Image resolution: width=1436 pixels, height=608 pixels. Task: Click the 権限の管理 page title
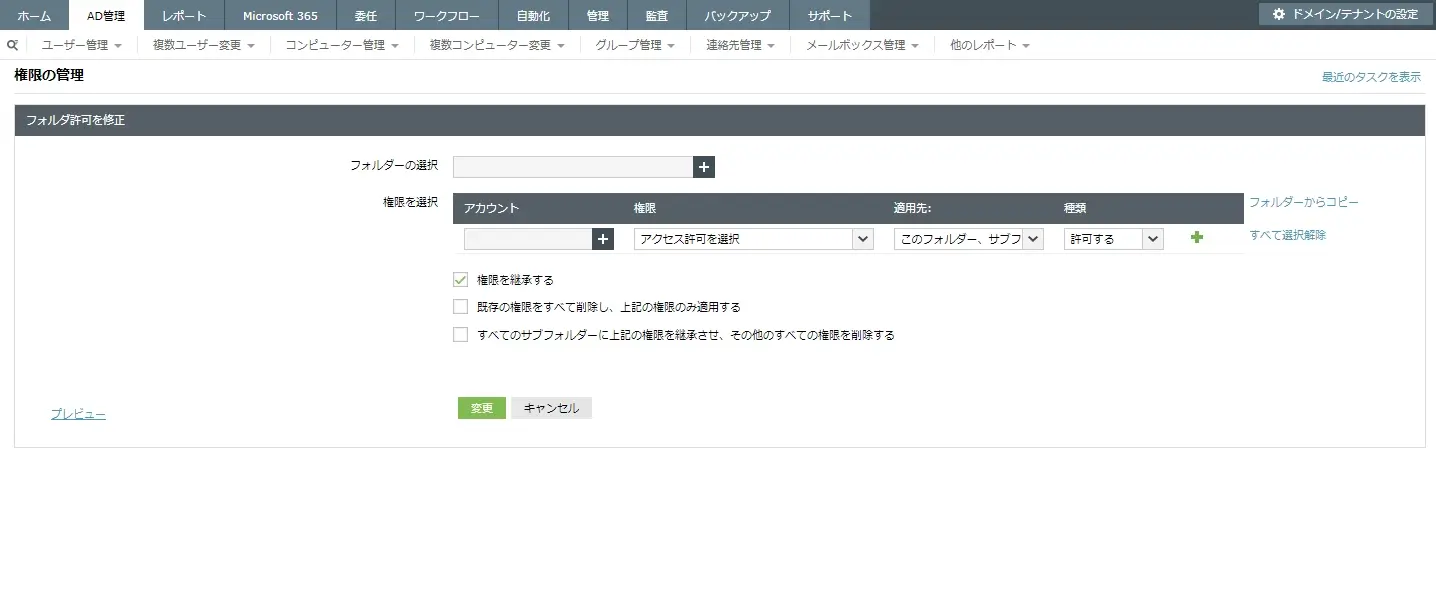49,75
